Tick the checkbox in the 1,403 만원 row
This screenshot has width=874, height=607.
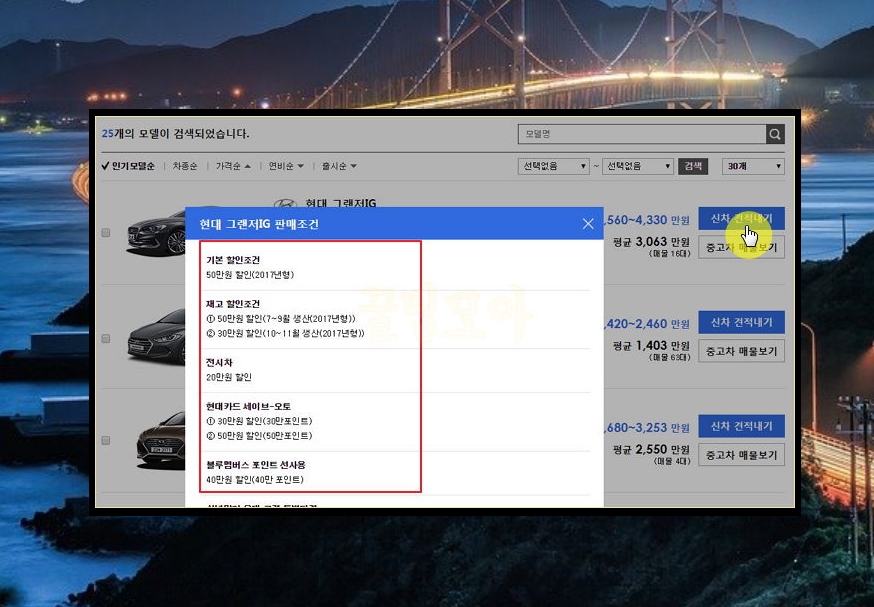click(106, 338)
